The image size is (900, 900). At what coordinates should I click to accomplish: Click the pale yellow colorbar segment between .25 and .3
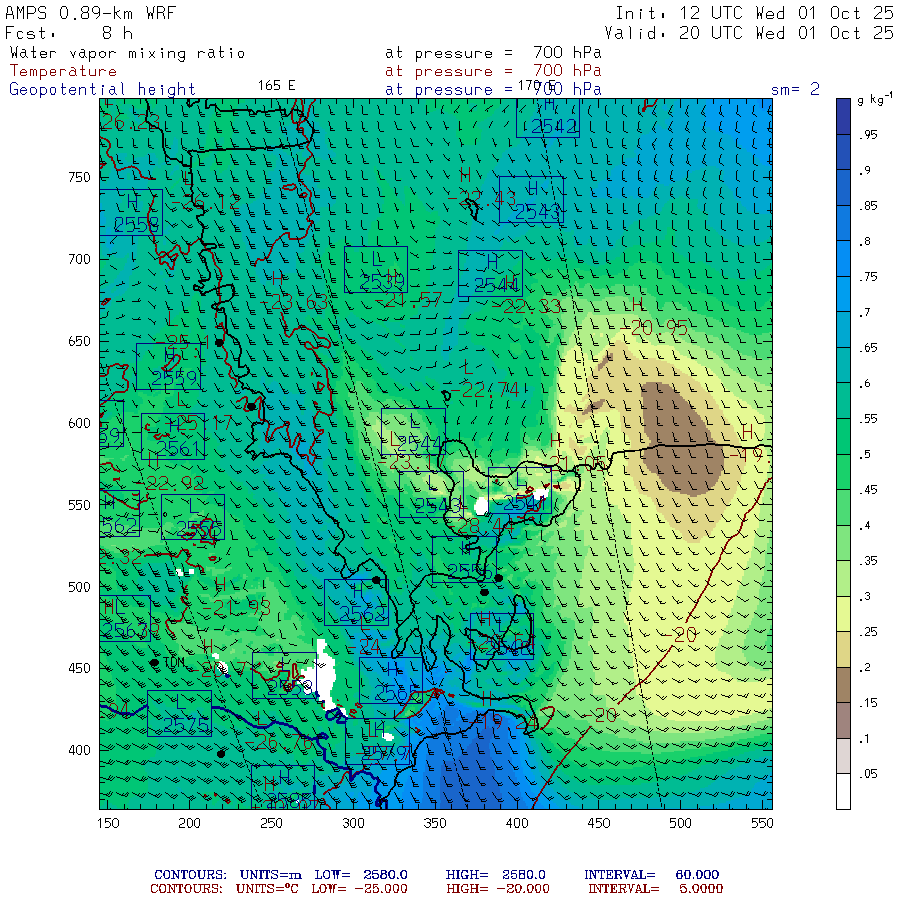pyautogui.click(x=843, y=614)
